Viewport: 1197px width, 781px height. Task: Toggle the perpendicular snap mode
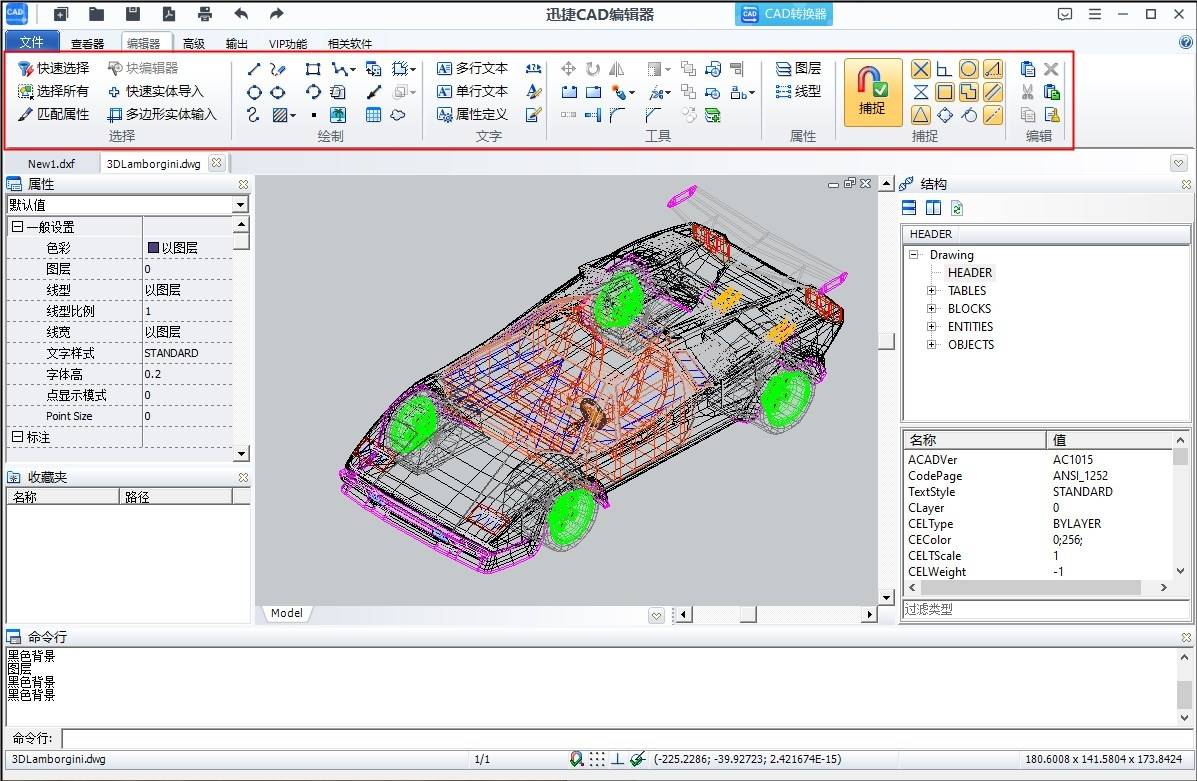(x=944, y=69)
